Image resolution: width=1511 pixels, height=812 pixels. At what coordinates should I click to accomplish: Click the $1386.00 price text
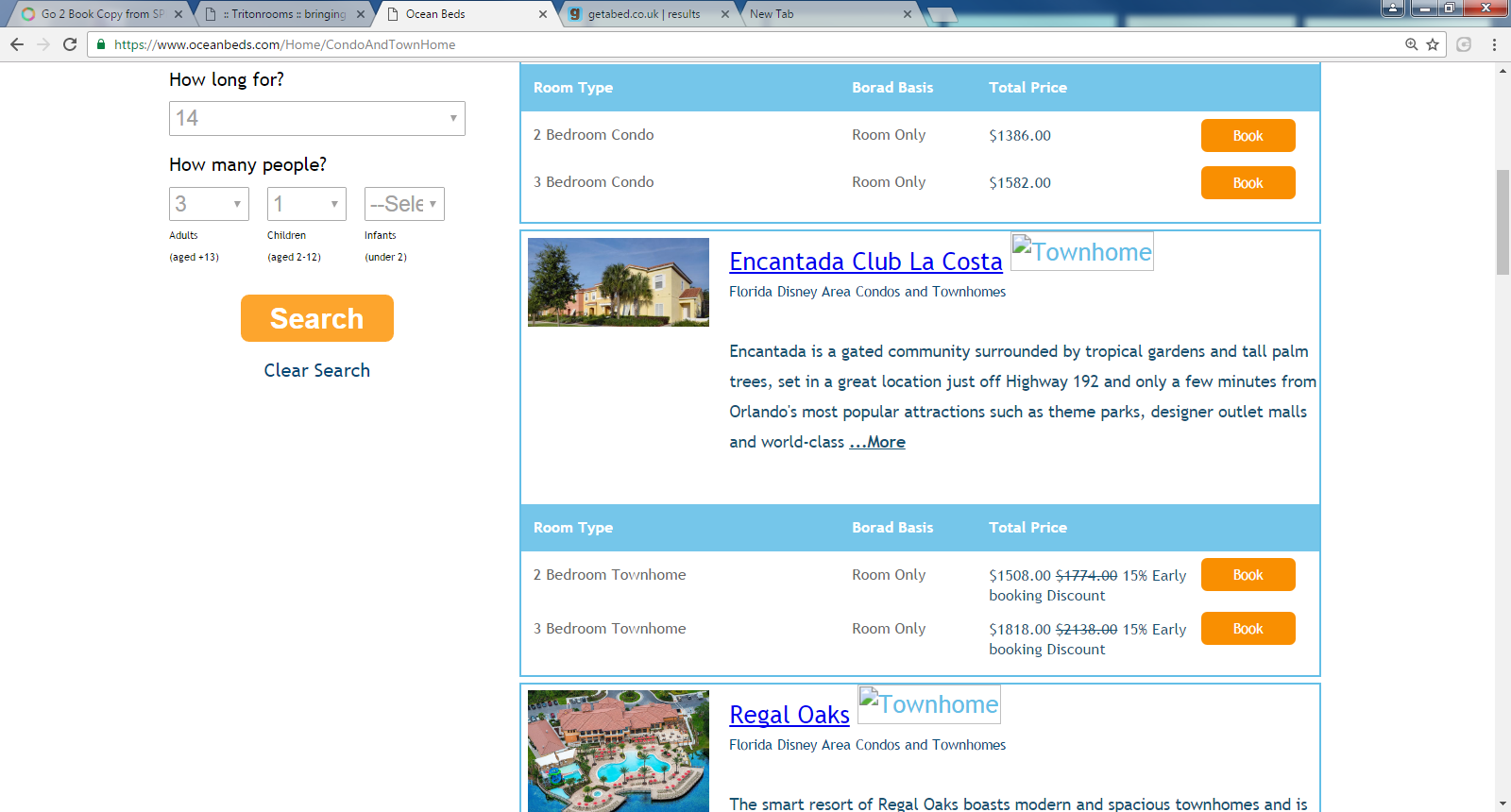[x=1020, y=135]
